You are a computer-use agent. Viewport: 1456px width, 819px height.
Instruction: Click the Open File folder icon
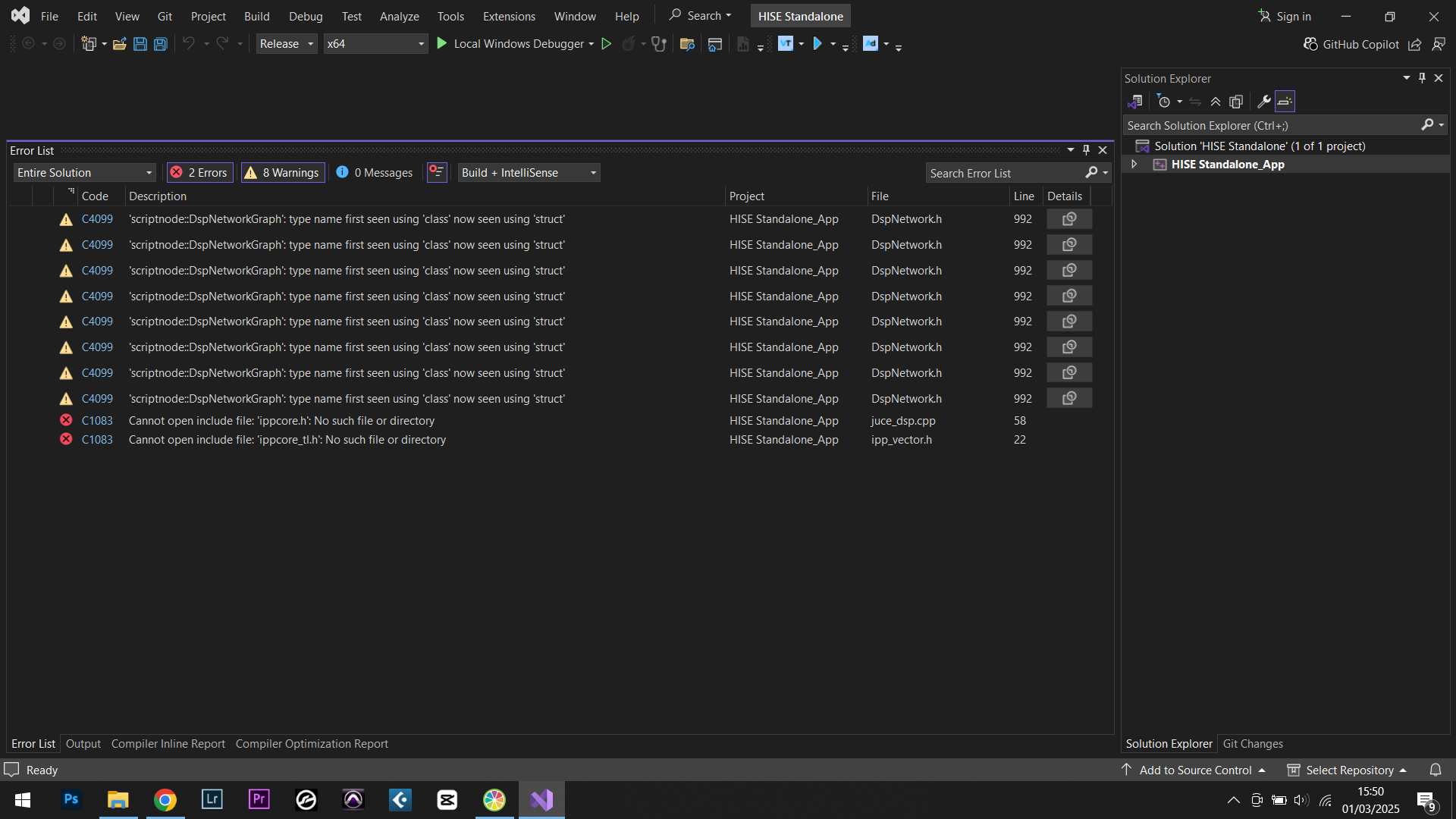click(x=119, y=44)
